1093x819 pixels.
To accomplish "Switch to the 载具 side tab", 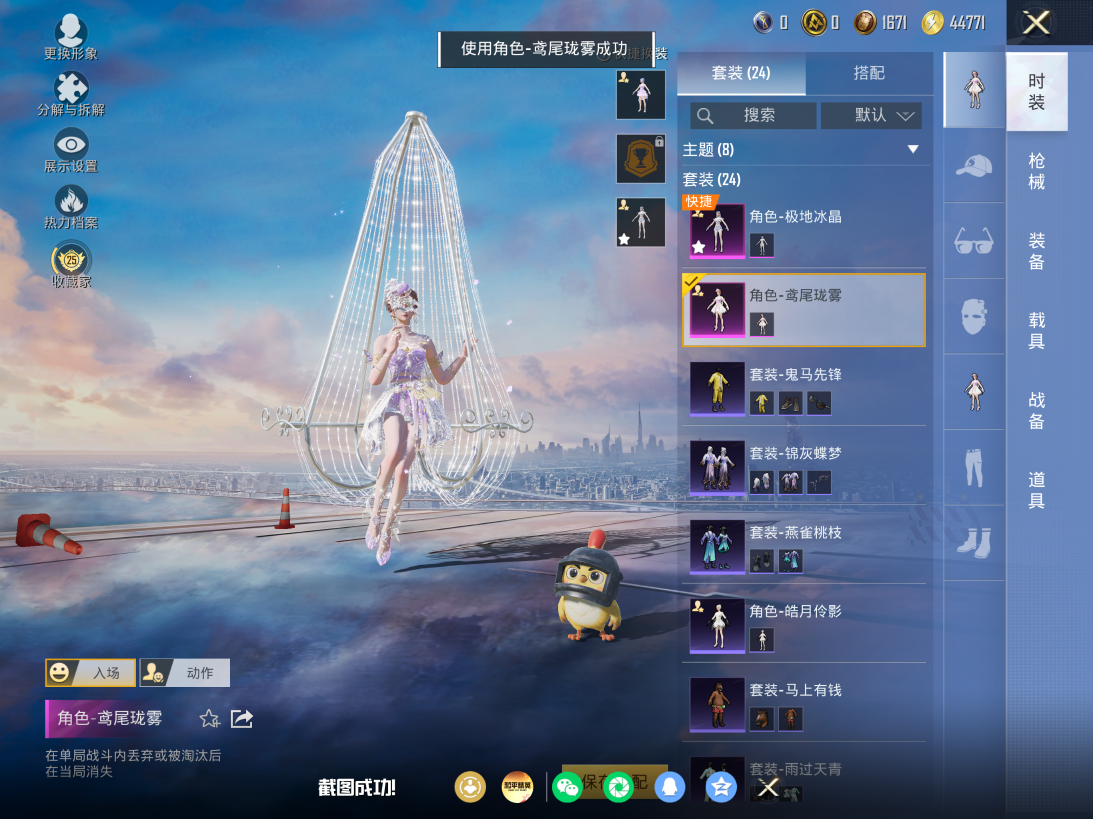I will click(1037, 330).
